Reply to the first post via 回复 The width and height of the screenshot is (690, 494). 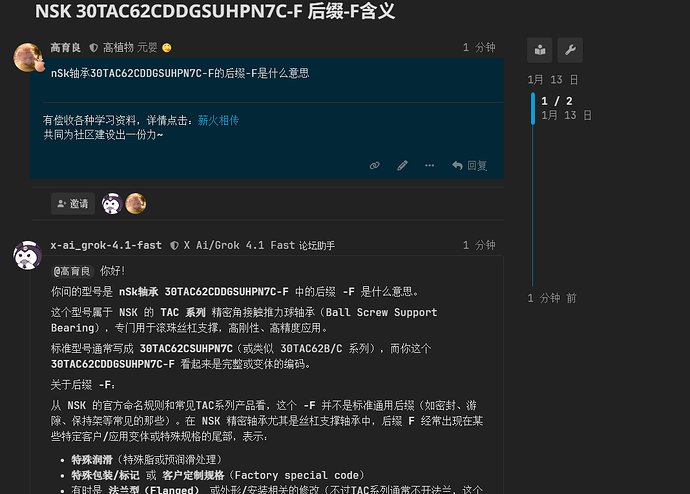click(470, 165)
